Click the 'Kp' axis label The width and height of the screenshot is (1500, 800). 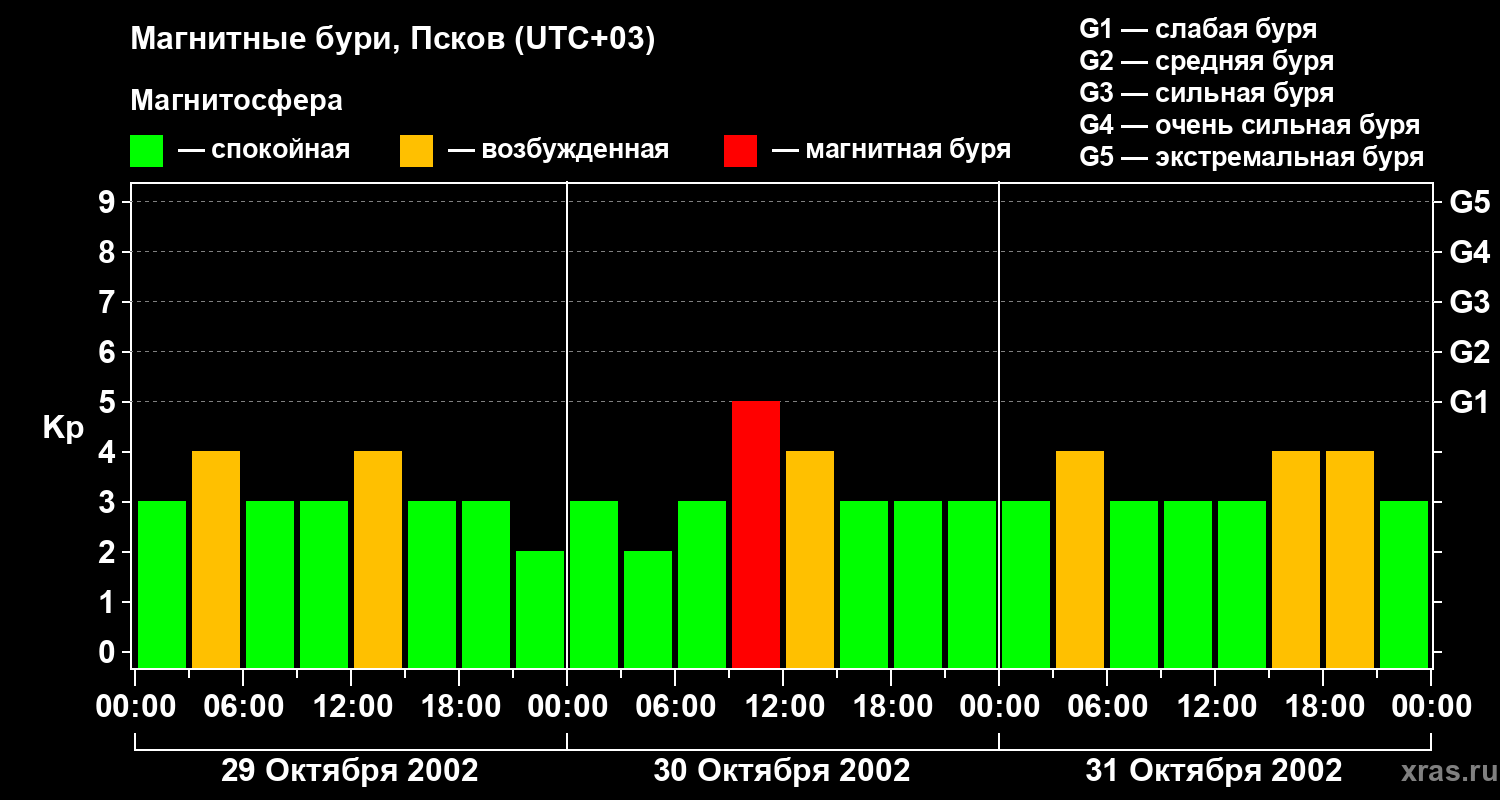(x=63, y=428)
